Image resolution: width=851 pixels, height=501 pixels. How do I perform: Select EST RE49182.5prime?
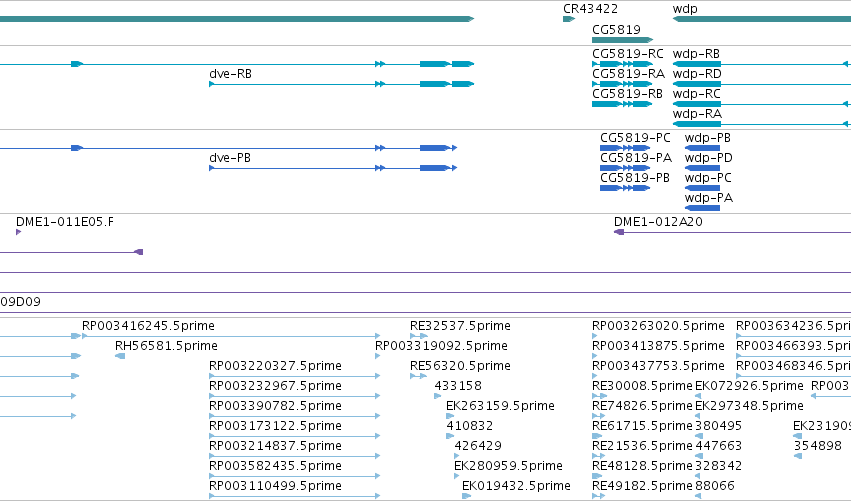click(x=642, y=486)
